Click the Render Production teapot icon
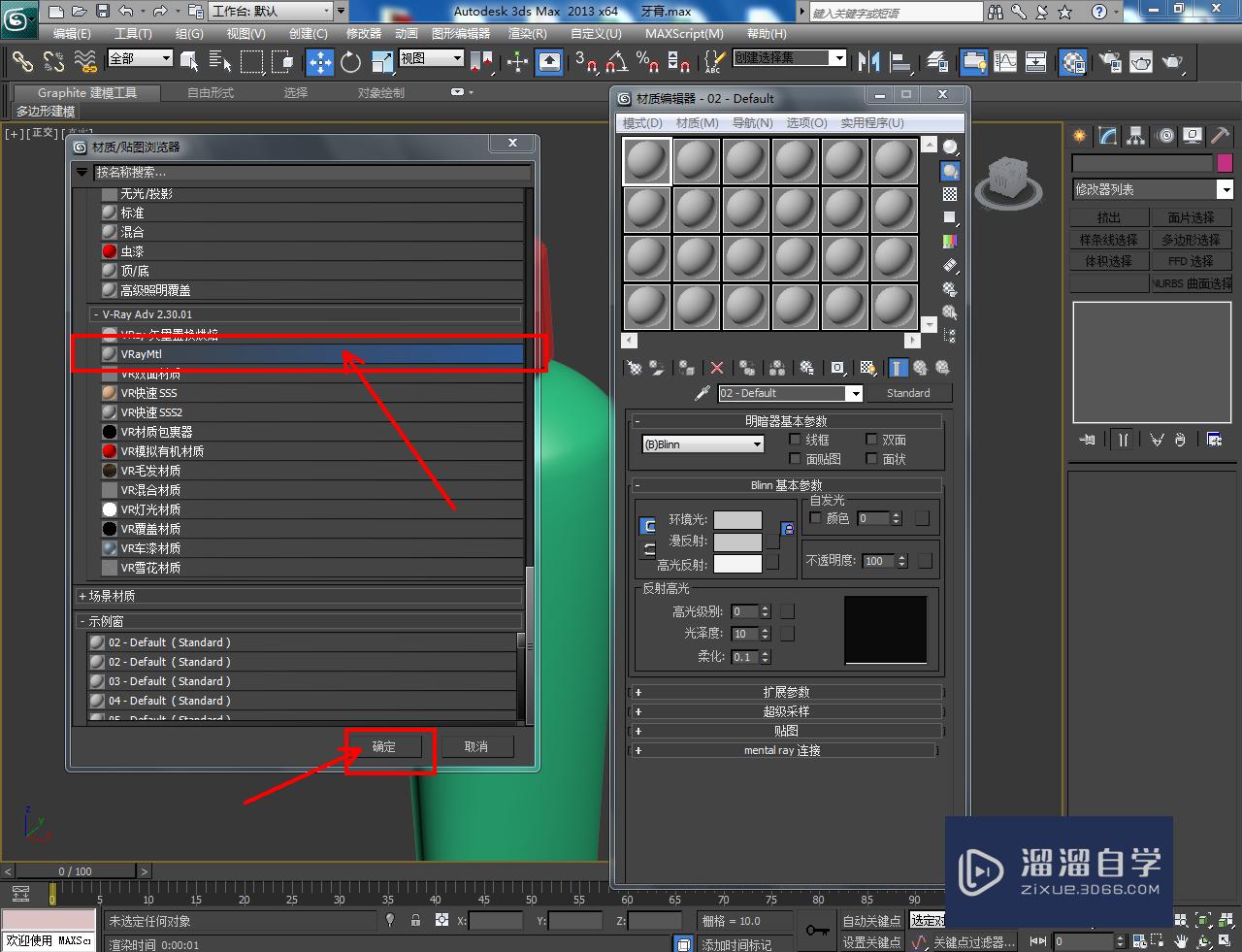 coord(1173,62)
